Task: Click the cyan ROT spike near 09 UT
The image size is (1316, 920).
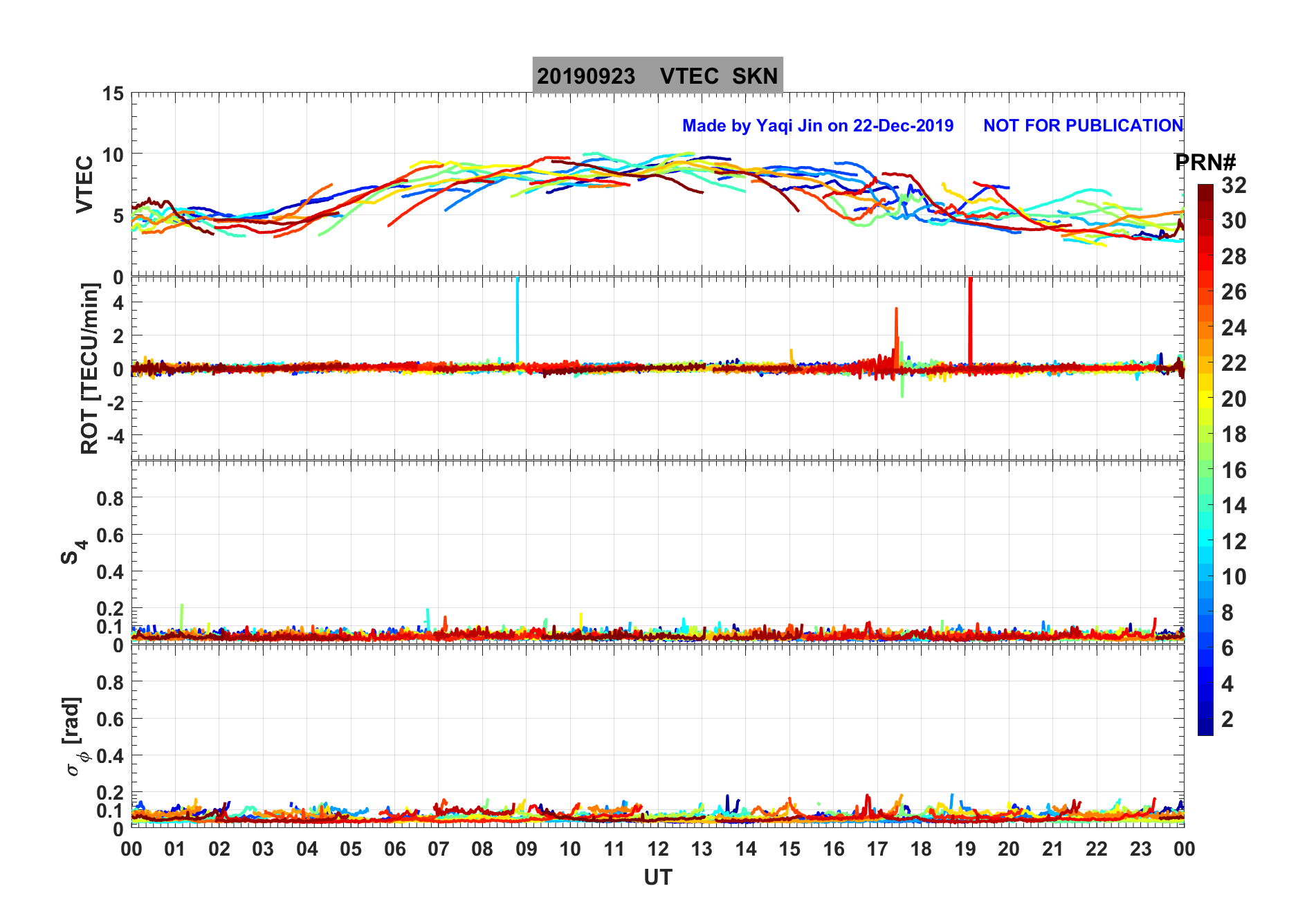Action: tap(517, 320)
